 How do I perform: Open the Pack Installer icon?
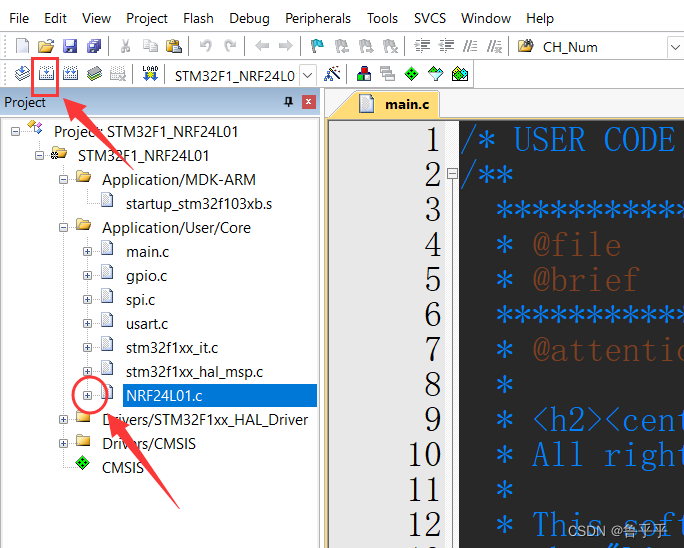click(x=460, y=74)
